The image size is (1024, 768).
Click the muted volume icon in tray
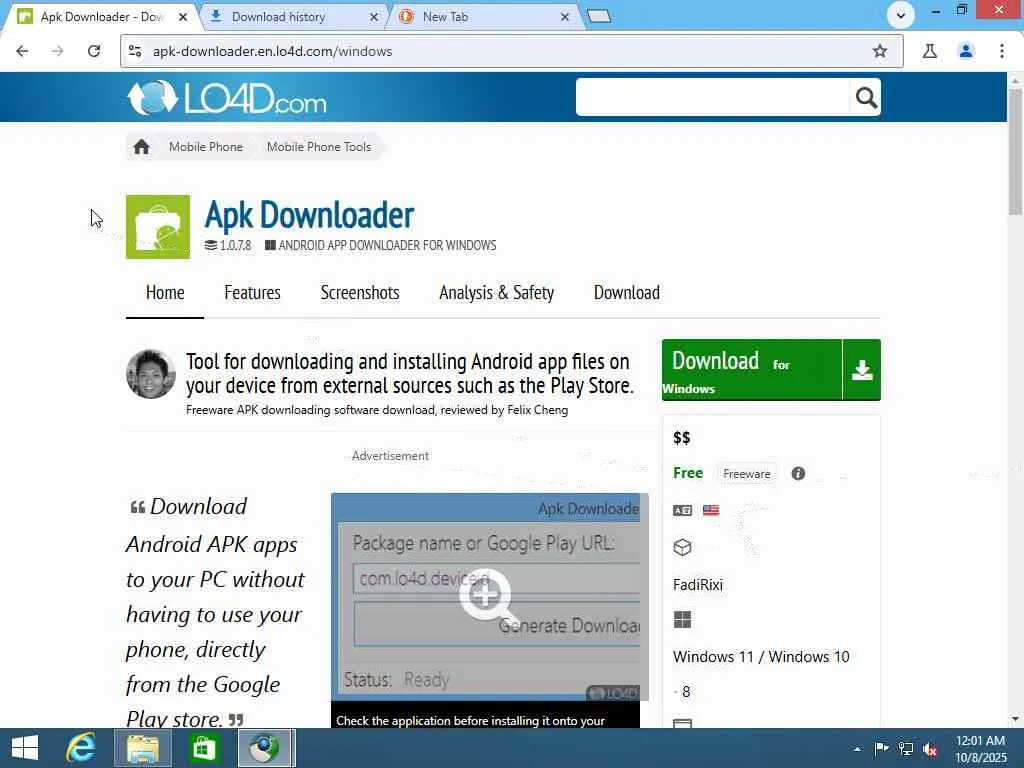(930, 749)
